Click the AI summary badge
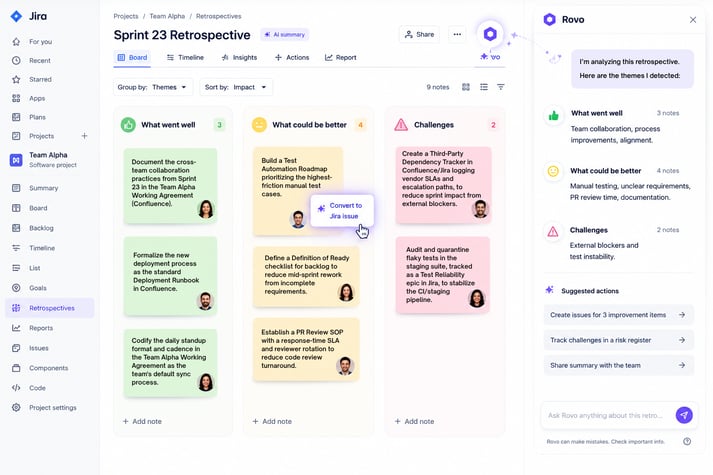713x475 pixels. (285, 35)
